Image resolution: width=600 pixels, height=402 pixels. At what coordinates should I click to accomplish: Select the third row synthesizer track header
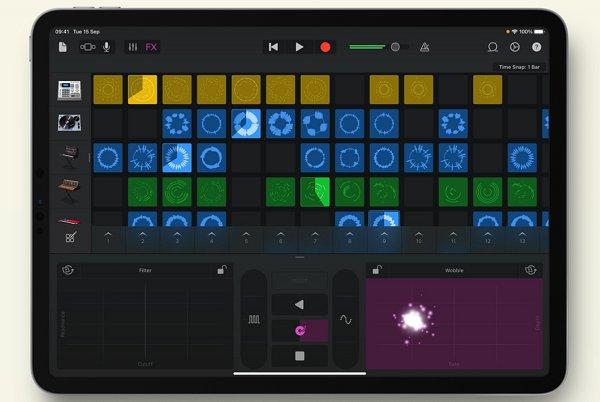point(69,156)
